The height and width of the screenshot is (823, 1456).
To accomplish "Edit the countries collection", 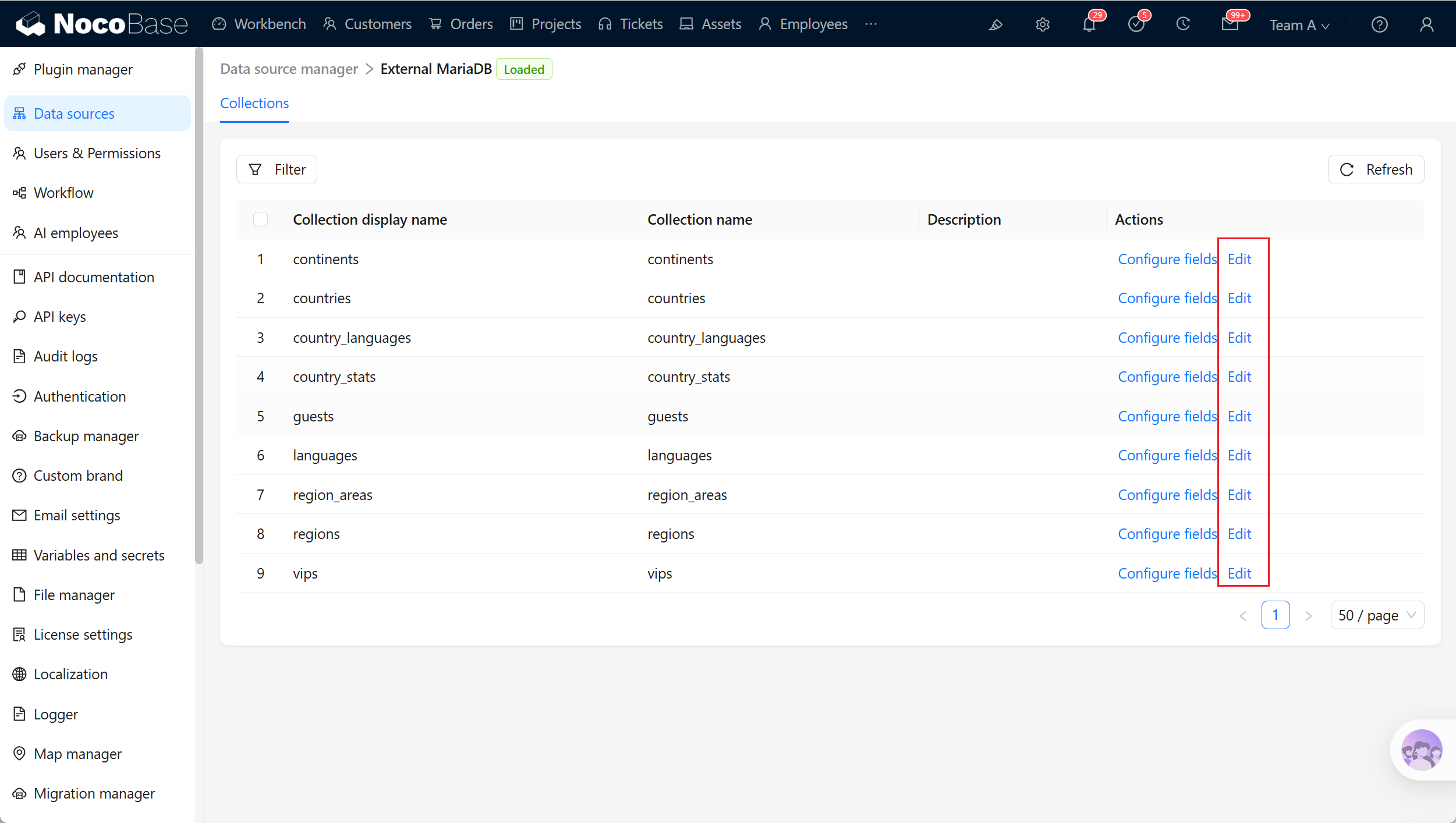I will pyautogui.click(x=1239, y=298).
